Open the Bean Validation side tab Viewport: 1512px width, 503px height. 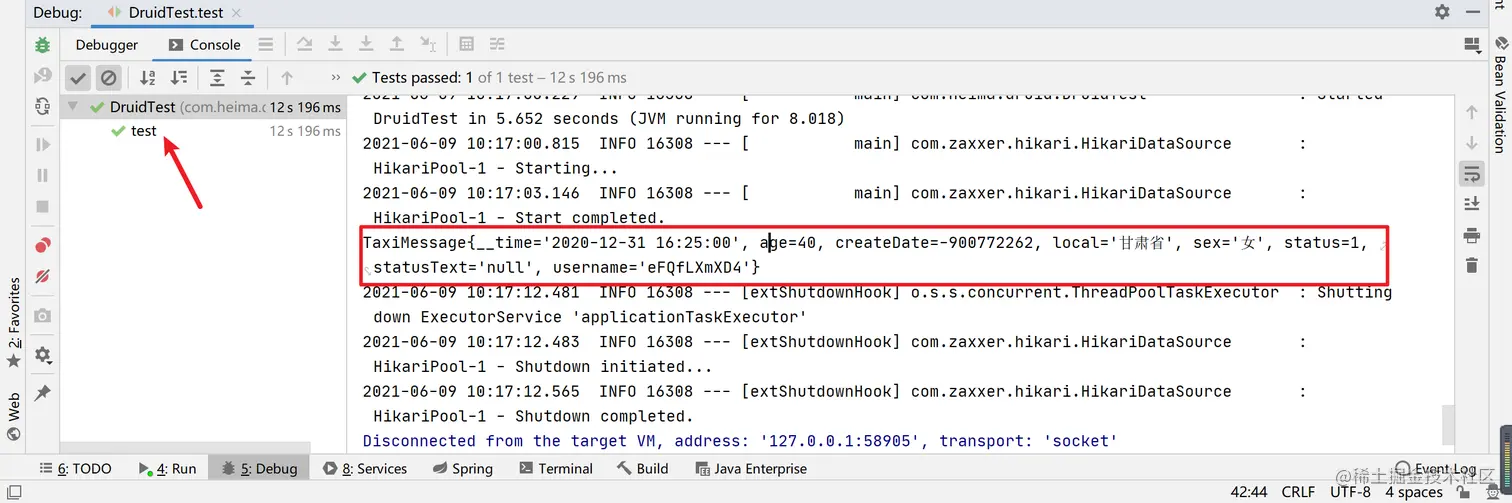pos(1499,95)
